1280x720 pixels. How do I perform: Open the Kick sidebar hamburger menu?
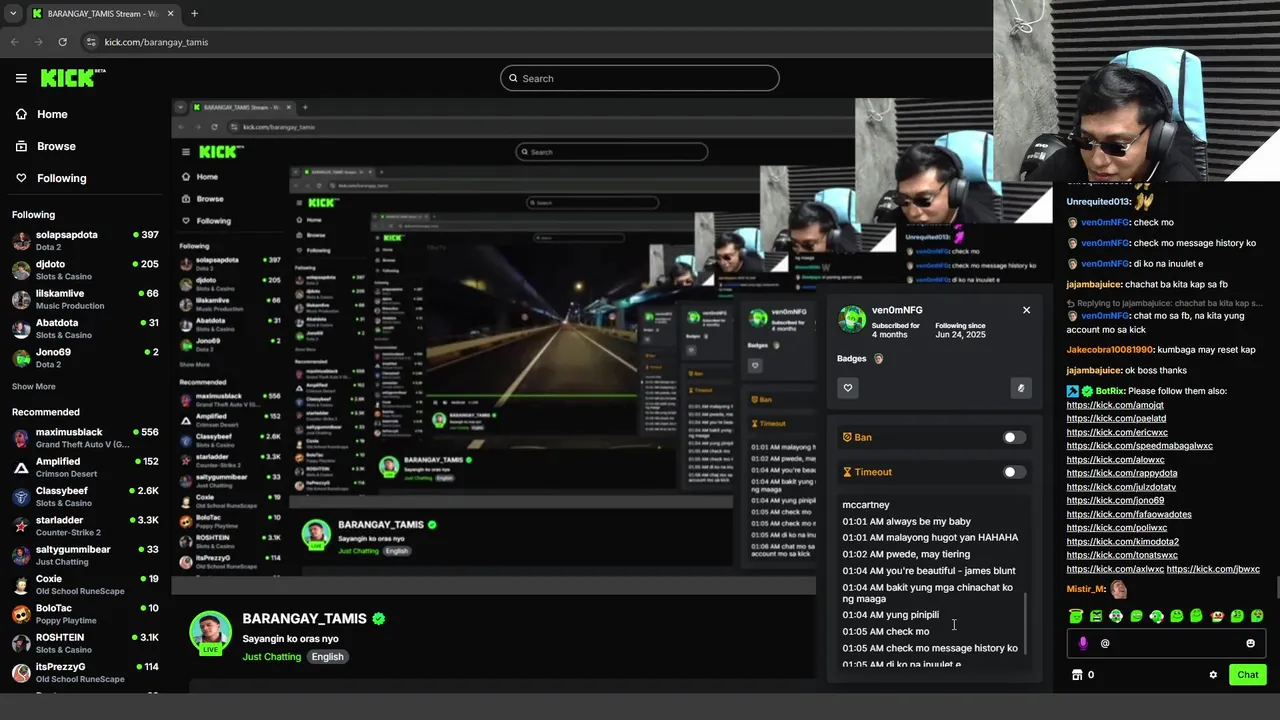coord(21,78)
